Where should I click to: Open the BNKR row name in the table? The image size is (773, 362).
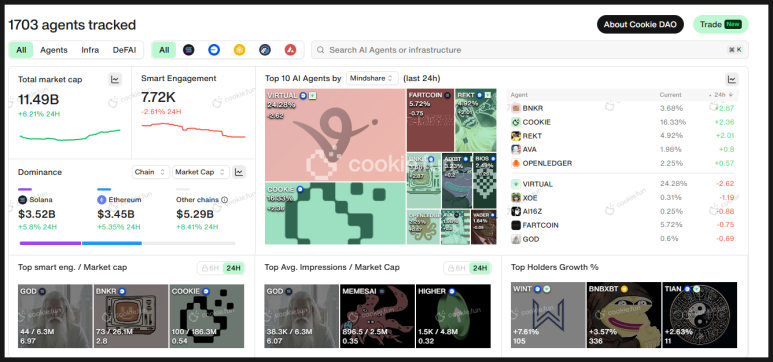point(533,108)
